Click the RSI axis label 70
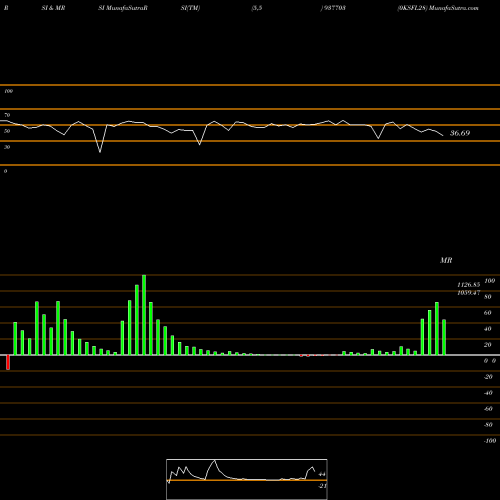Viewport: 500px width, 500px height. click(x=7, y=115)
